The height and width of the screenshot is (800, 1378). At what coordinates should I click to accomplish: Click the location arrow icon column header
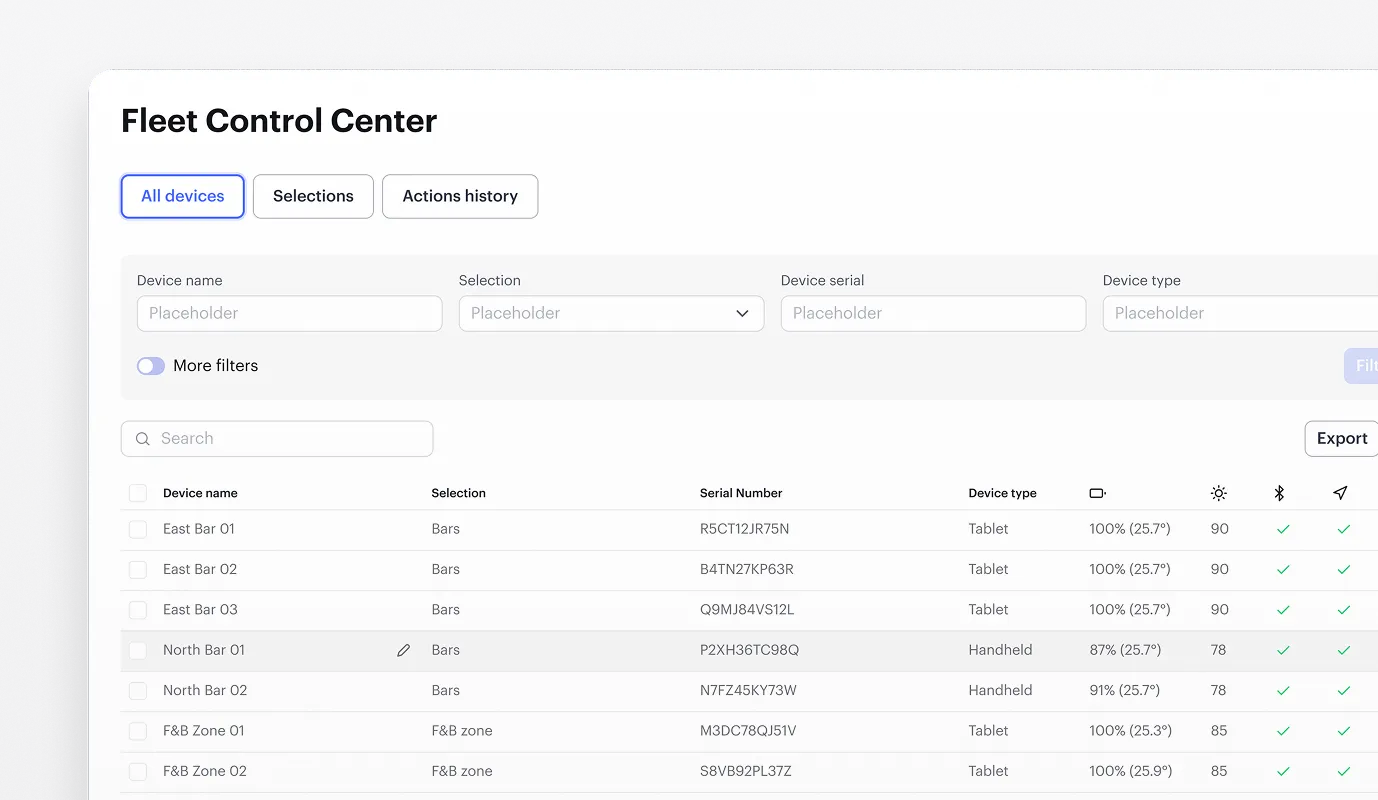coord(1340,492)
